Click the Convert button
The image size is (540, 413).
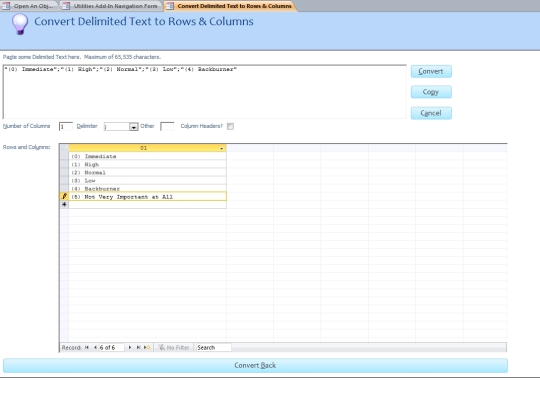pyautogui.click(x=431, y=72)
